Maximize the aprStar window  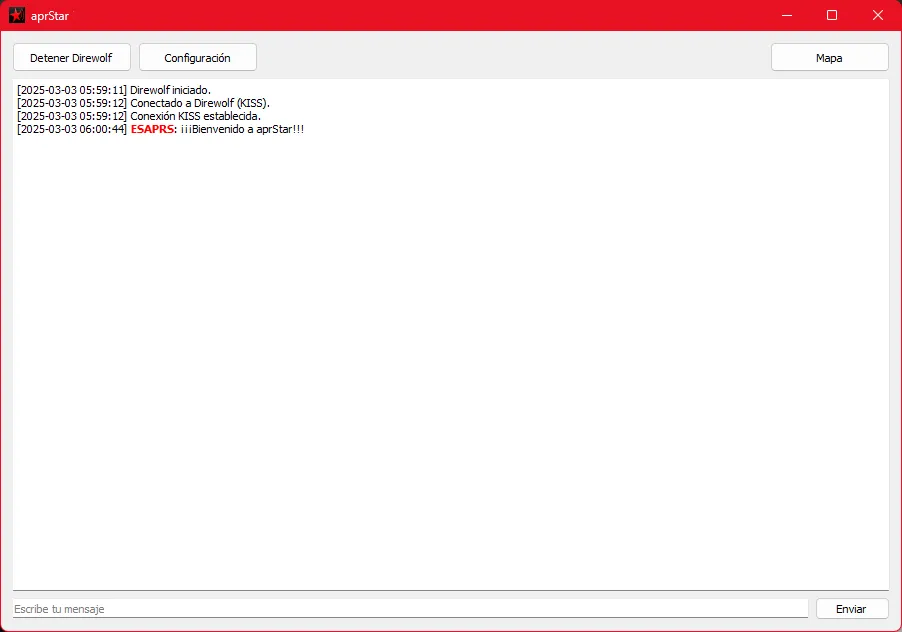[832, 15]
